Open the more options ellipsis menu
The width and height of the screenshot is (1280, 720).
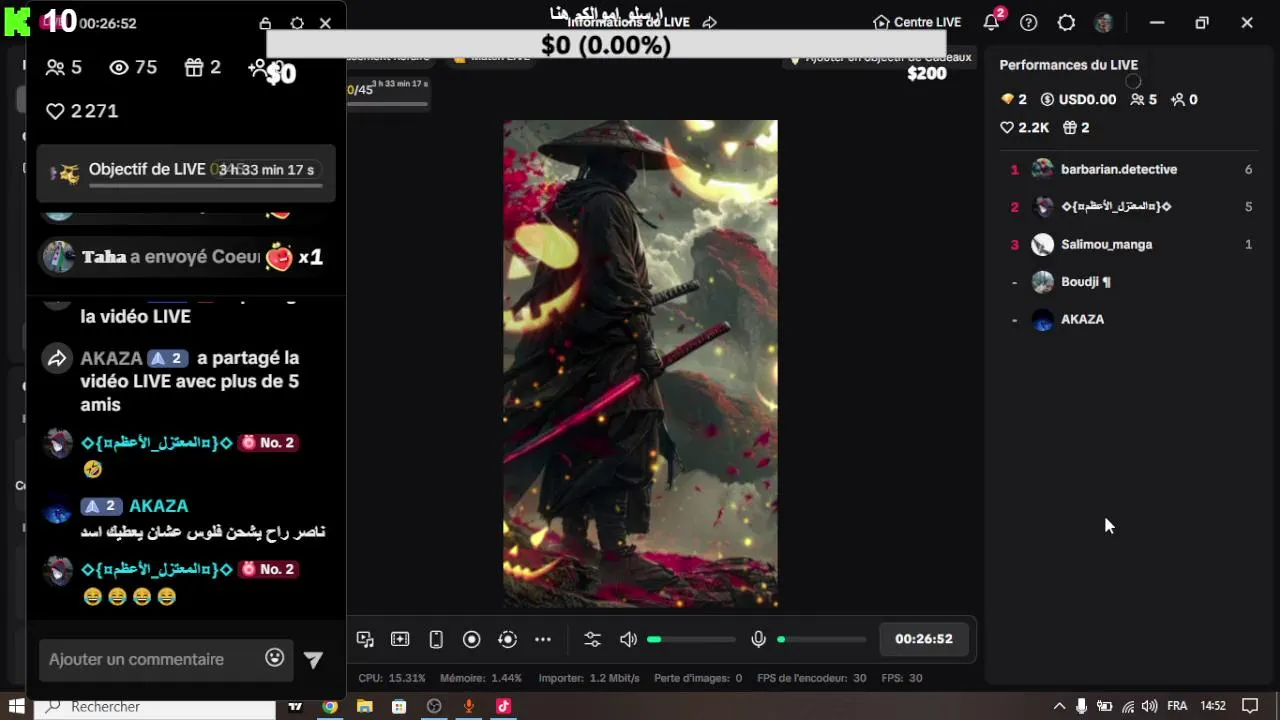543,639
